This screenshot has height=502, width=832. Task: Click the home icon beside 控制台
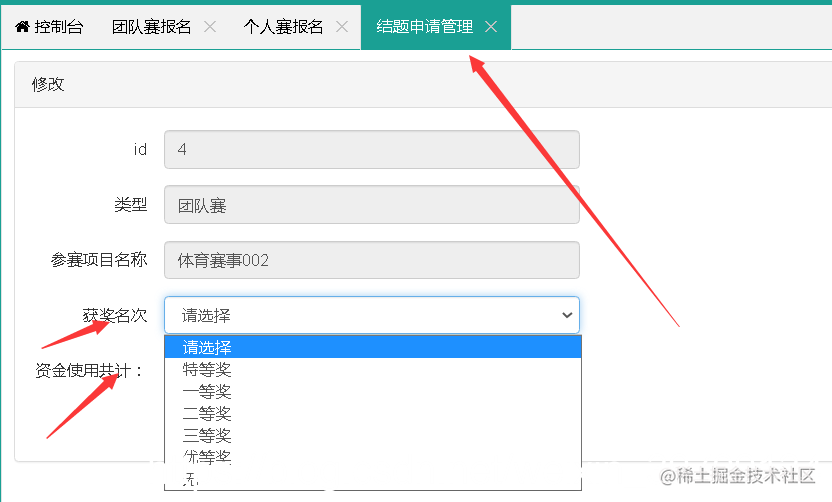coord(22,27)
